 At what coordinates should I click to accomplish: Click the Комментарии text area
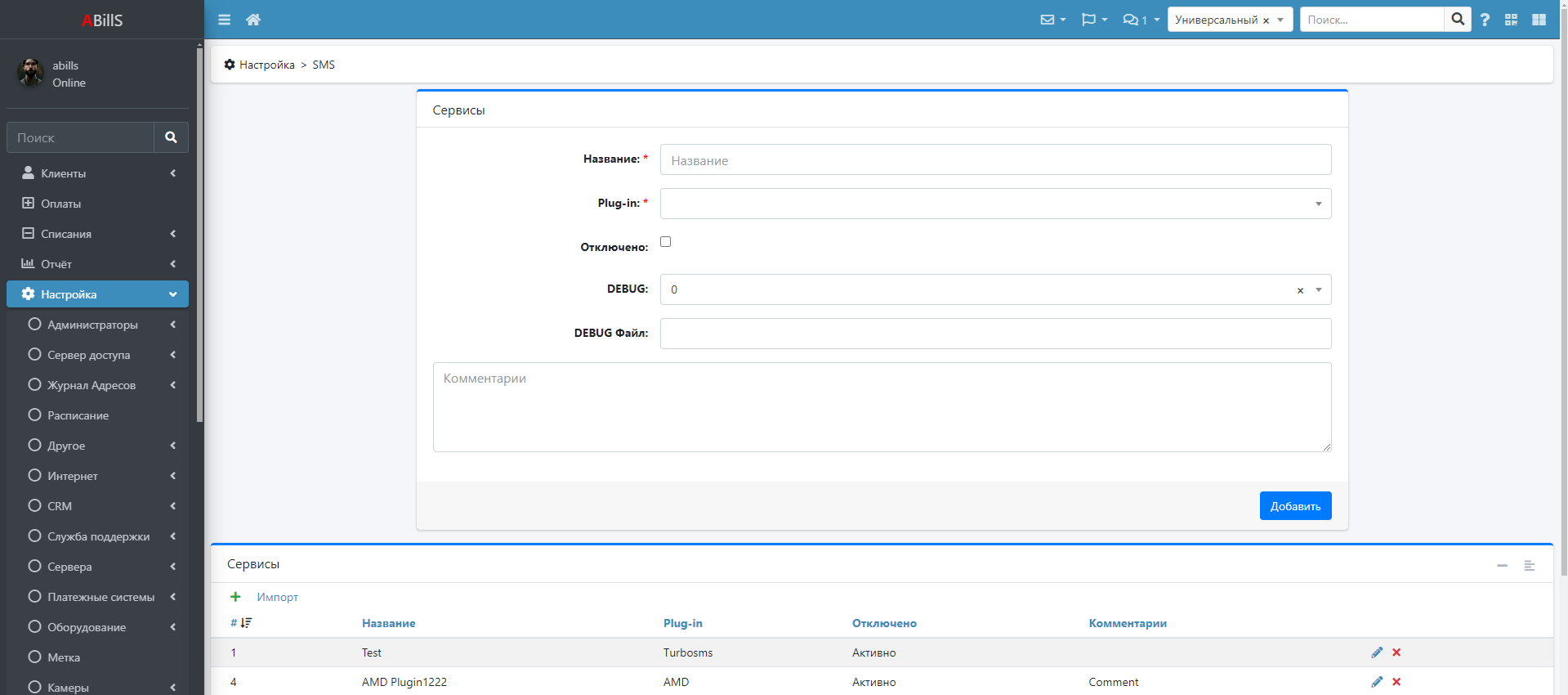click(882, 407)
